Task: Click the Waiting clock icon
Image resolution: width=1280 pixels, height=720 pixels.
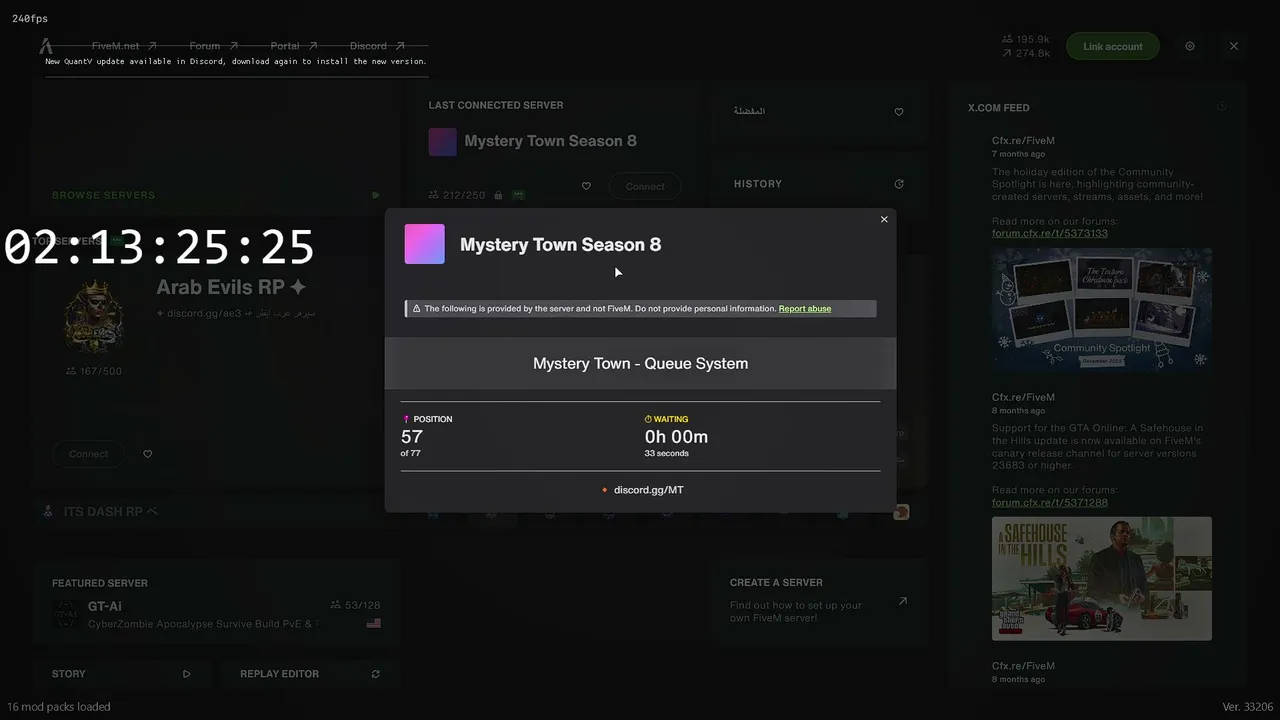Action: coord(648,419)
